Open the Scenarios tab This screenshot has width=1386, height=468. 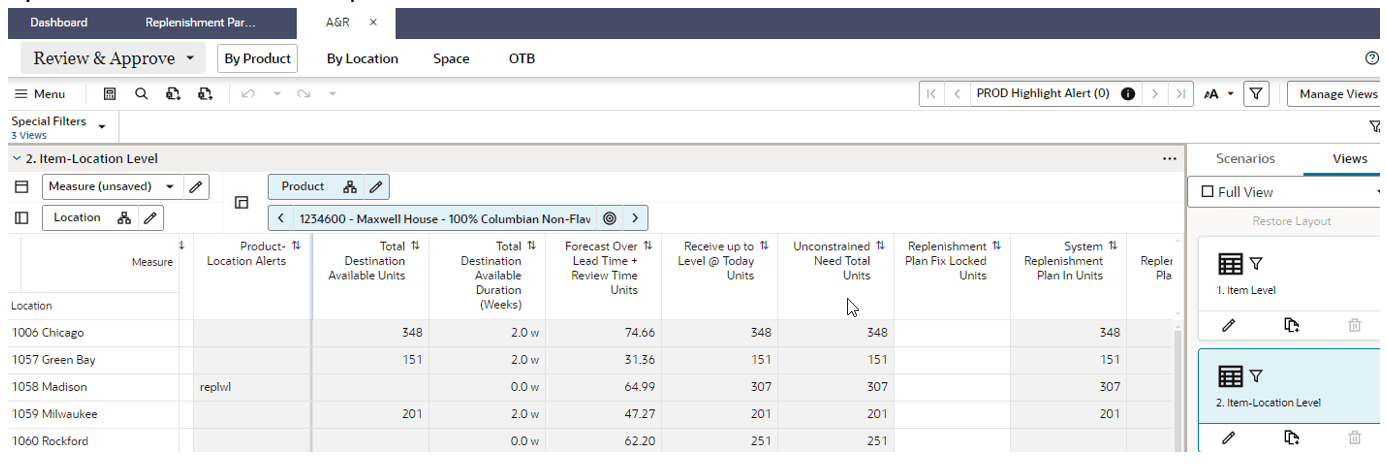(1245, 158)
